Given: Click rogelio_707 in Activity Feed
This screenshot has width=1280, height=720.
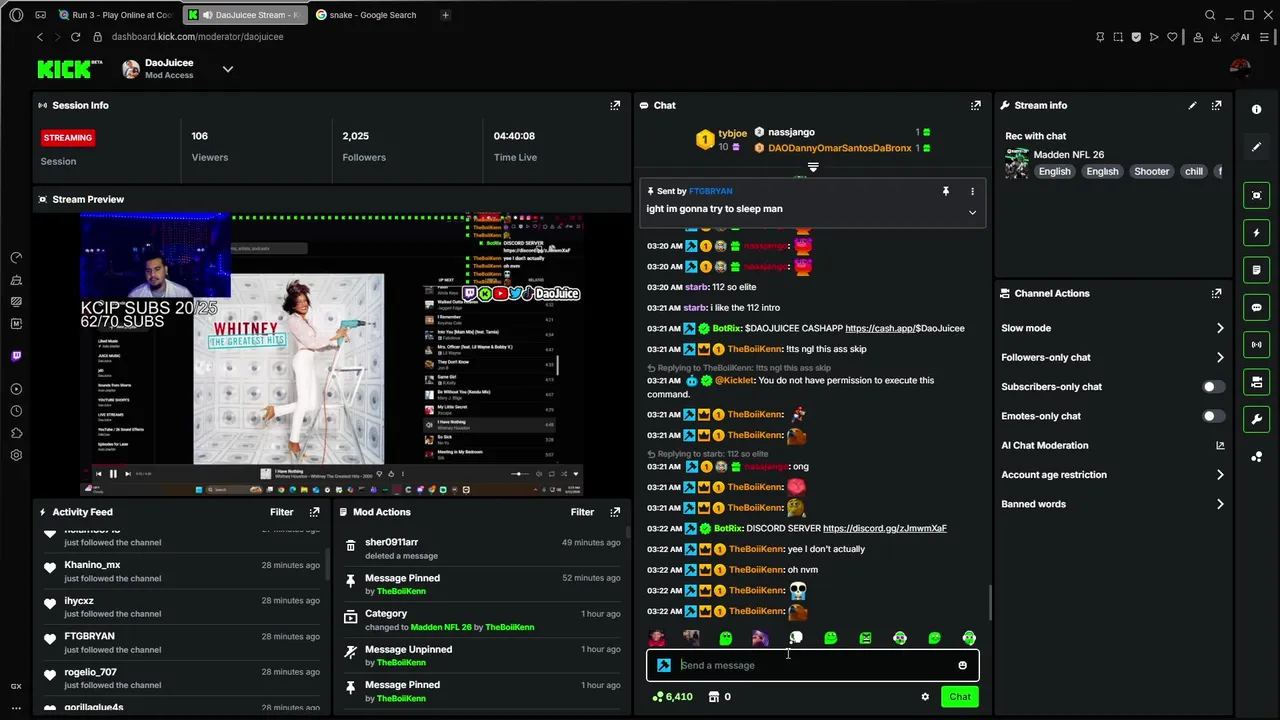Looking at the screenshot, I should point(90,672).
